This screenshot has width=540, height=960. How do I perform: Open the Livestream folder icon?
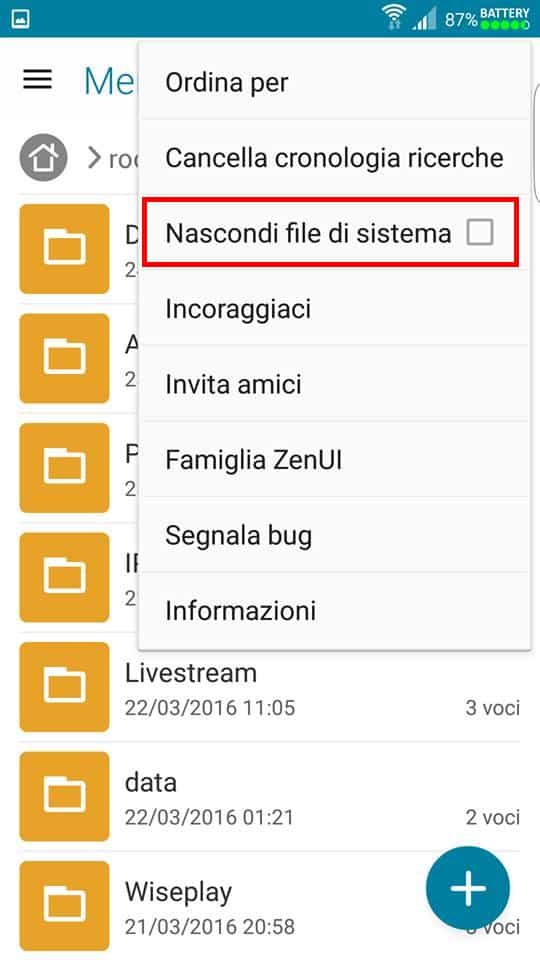coord(64,687)
